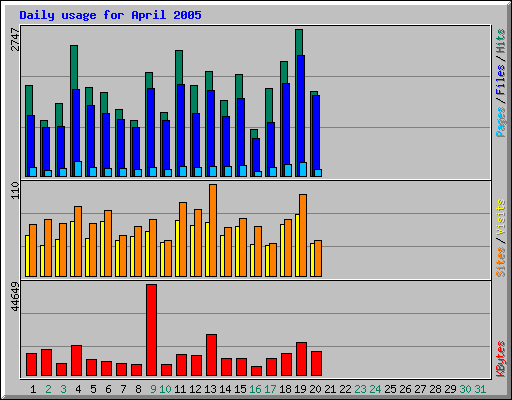Click day 6 on the x-axis
Viewport: 512px width, 400px height.
coord(108,389)
